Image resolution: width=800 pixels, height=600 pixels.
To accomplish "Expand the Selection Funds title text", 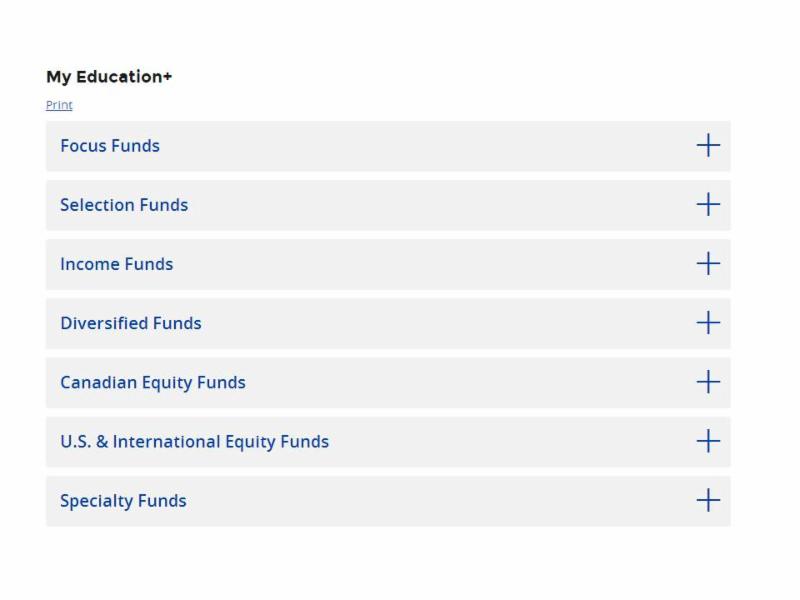I will (124, 205).
